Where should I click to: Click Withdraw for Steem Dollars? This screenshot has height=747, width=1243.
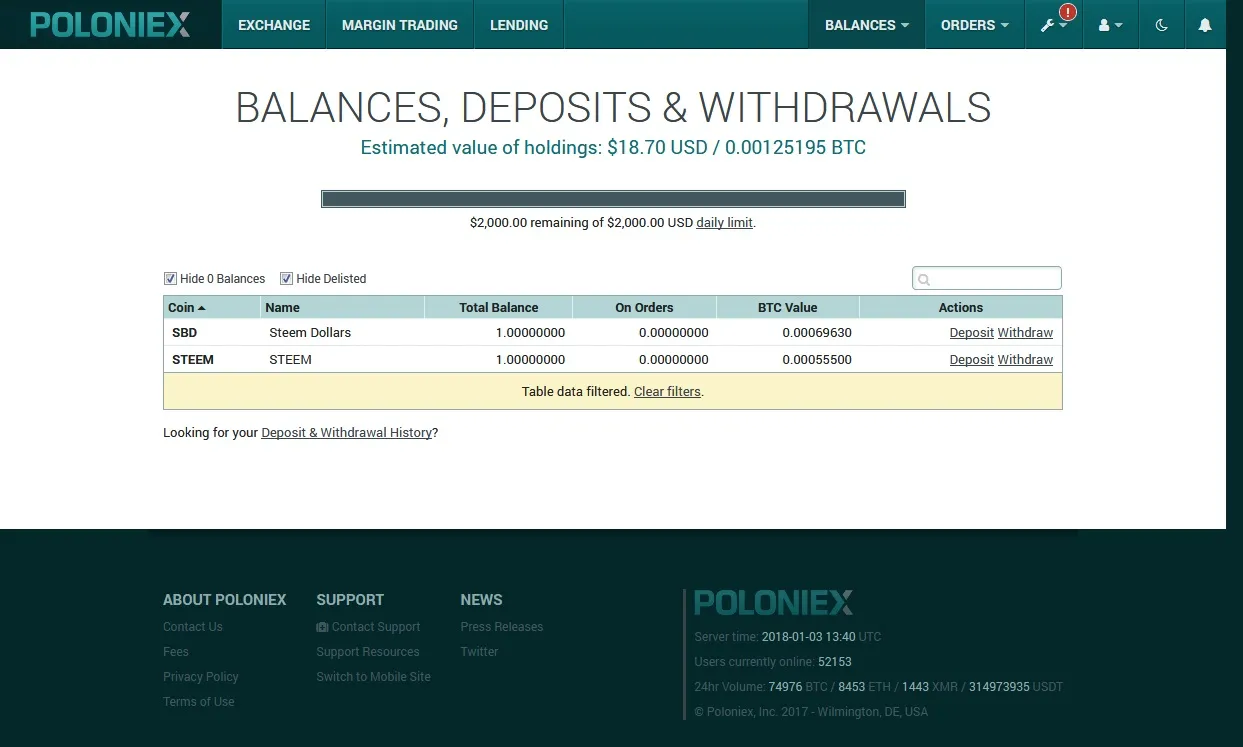(1025, 333)
